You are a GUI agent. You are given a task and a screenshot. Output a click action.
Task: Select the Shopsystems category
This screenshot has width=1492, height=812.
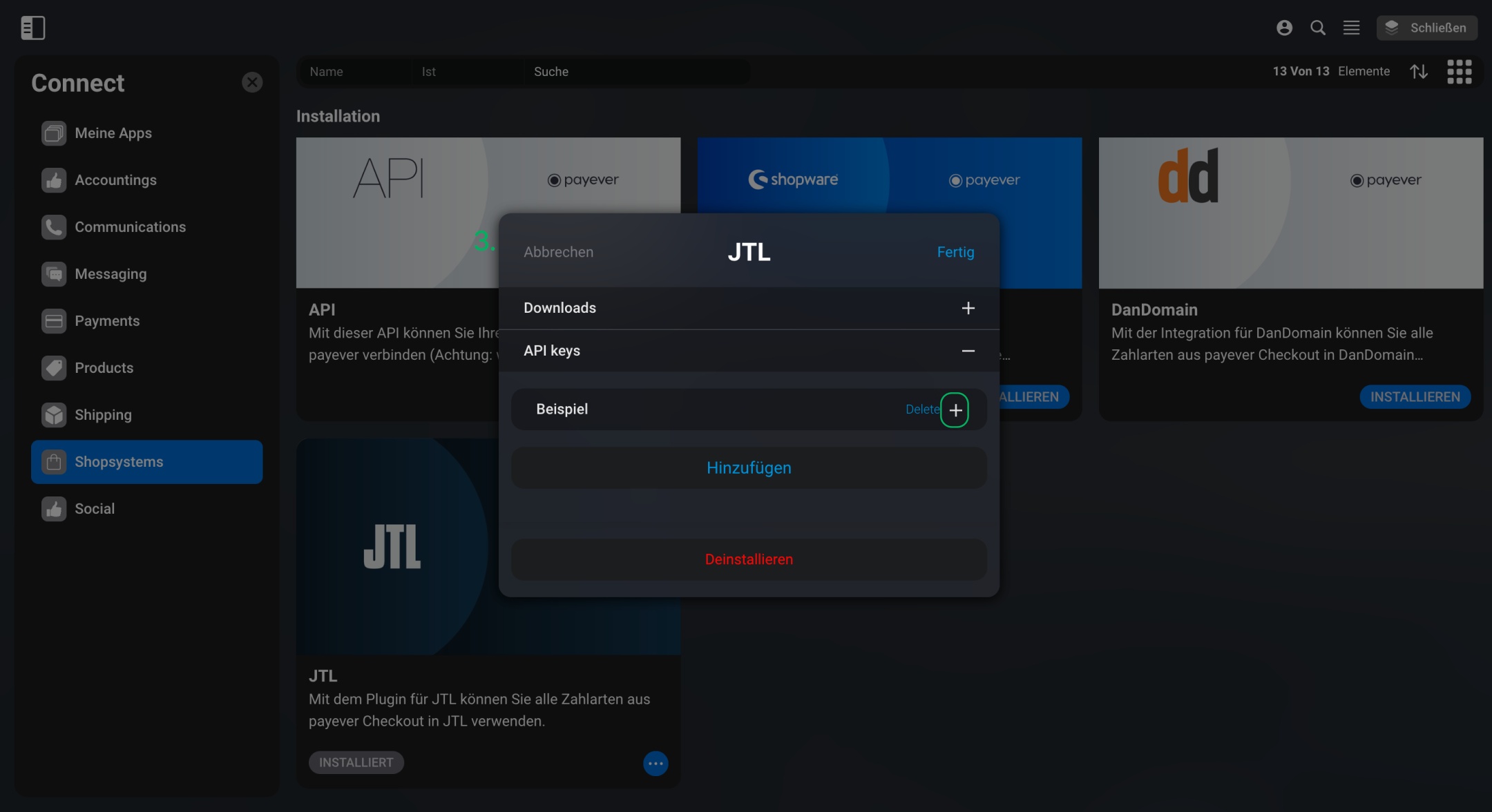pos(147,462)
